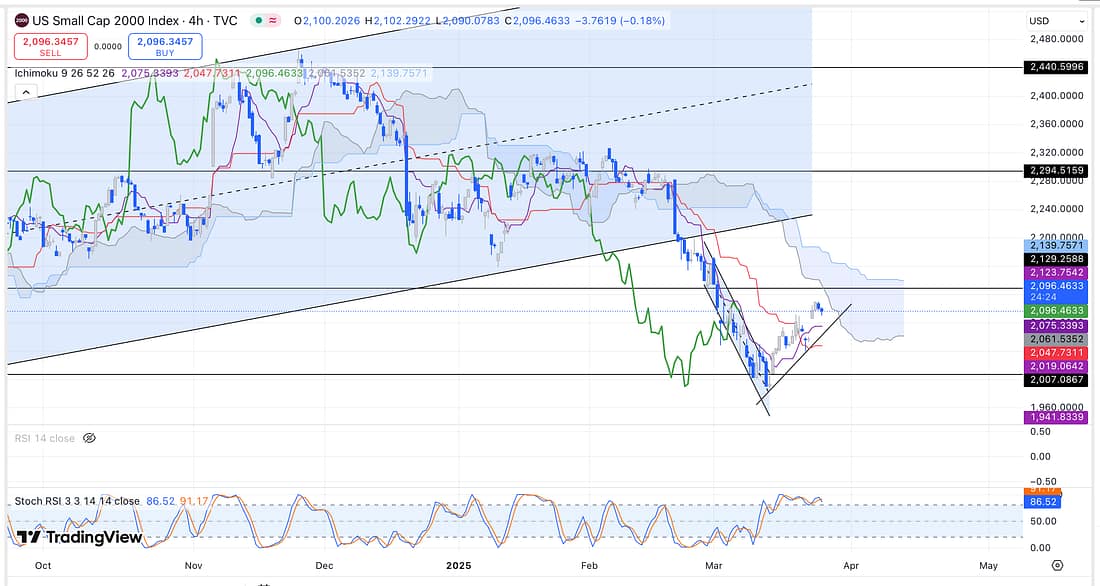The height and width of the screenshot is (586, 1100).
Task: Click the 2,294.5159 horizontal line price label
Action: (x=1054, y=171)
